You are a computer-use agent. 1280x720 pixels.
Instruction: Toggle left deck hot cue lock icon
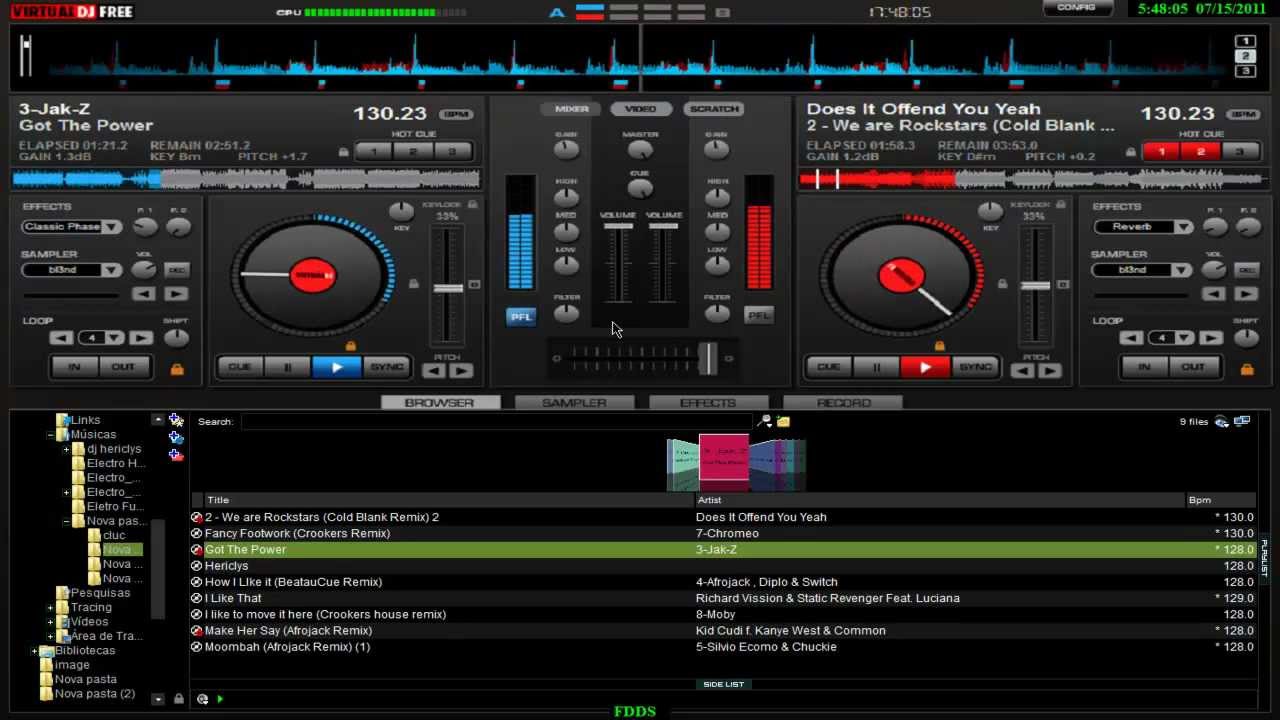344,152
